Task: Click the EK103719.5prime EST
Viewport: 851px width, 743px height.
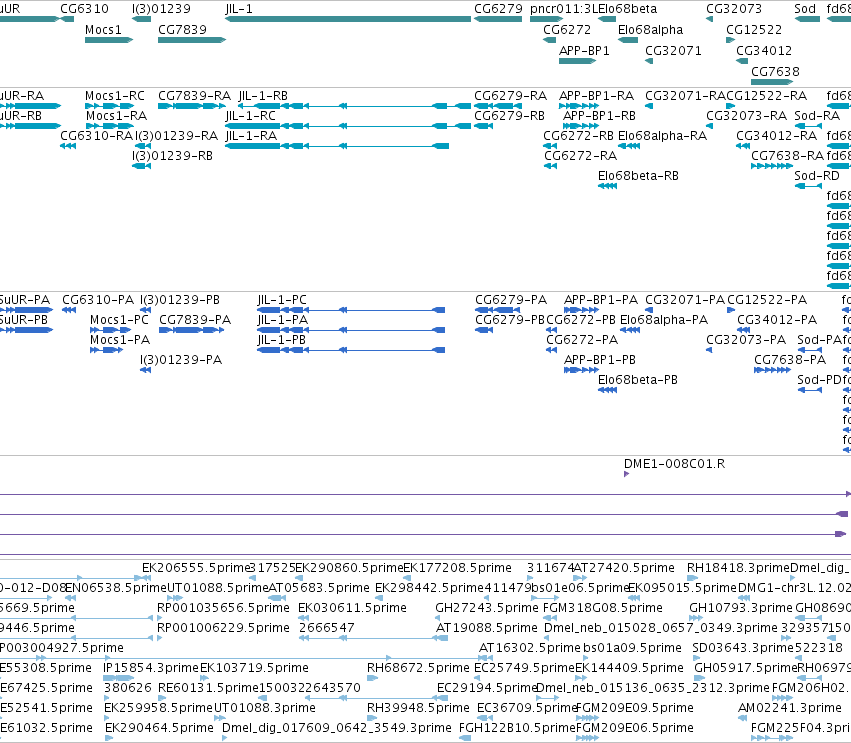Action: click(205, 678)
